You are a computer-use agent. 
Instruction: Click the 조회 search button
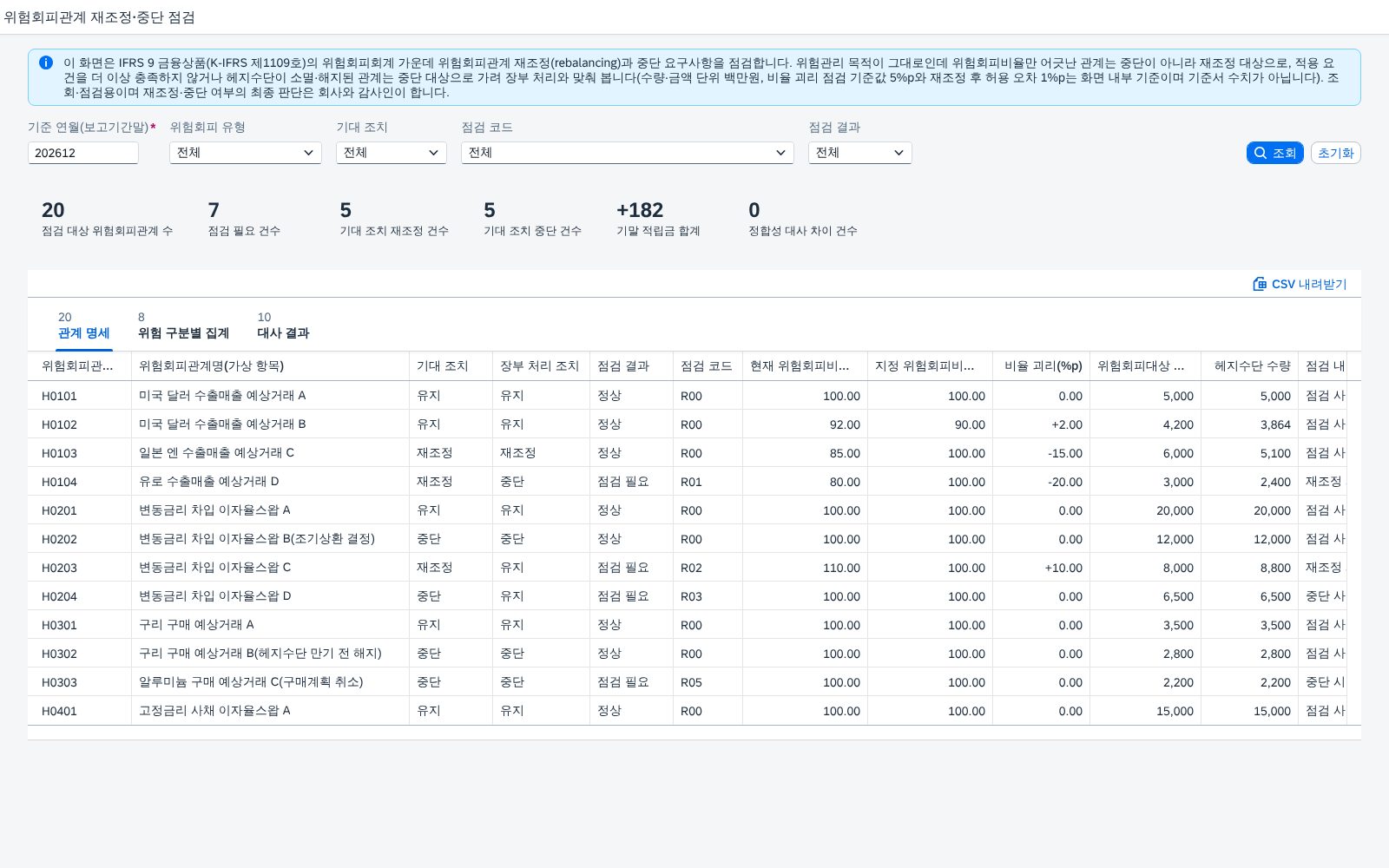pyautogui.click(x=1275, y=153)
